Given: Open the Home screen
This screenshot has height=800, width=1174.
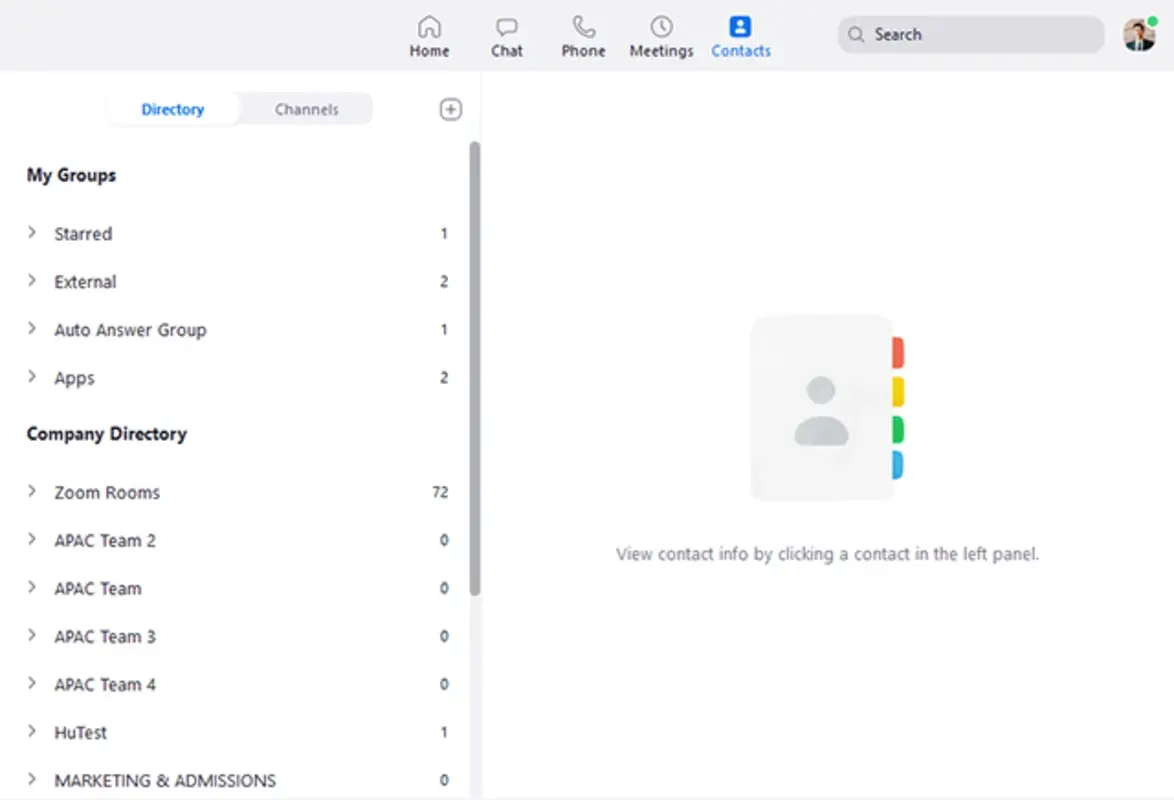Looking at the screenshot, I should [x=429, y=35].
